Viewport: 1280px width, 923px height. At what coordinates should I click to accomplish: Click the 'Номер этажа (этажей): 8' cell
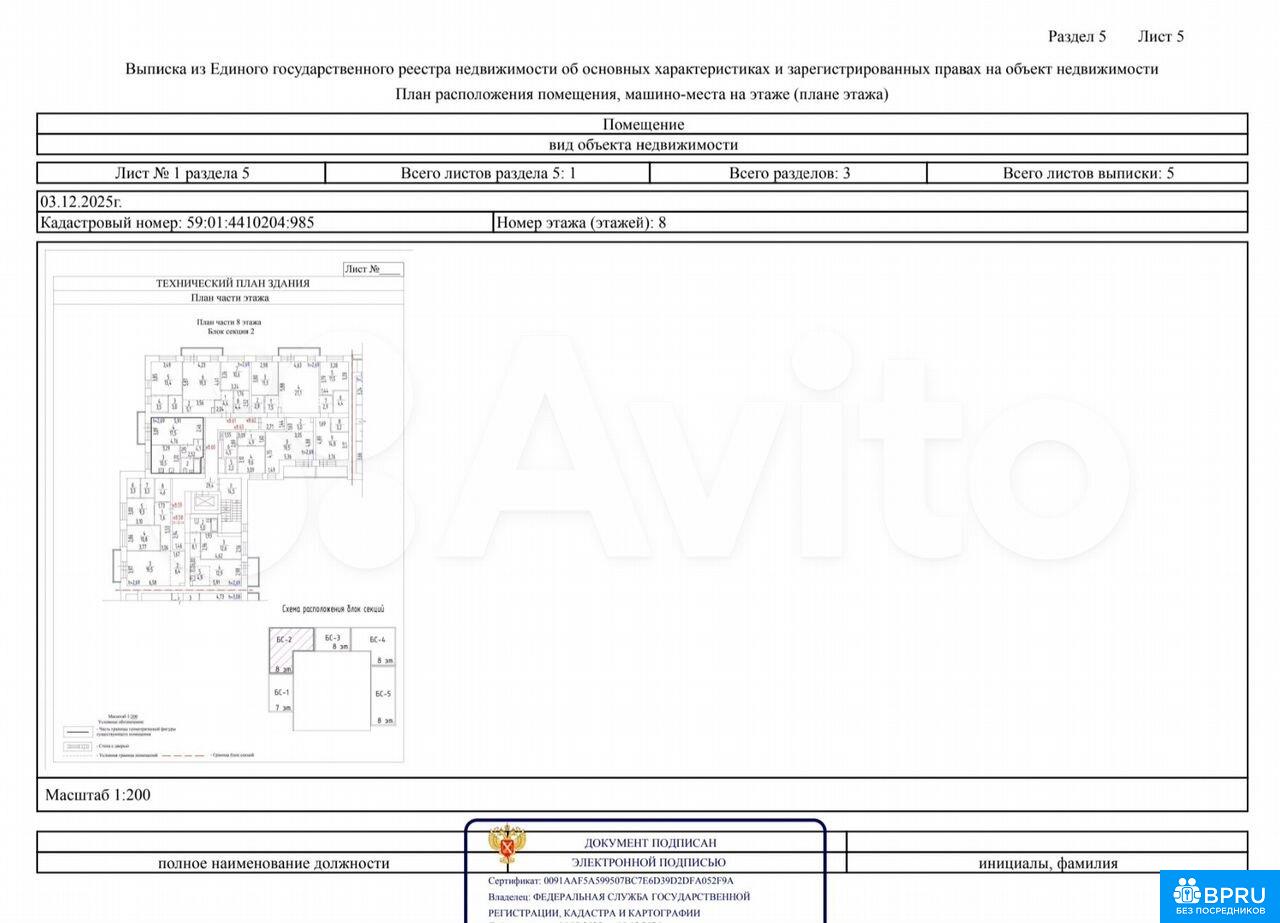pos(581,223)
